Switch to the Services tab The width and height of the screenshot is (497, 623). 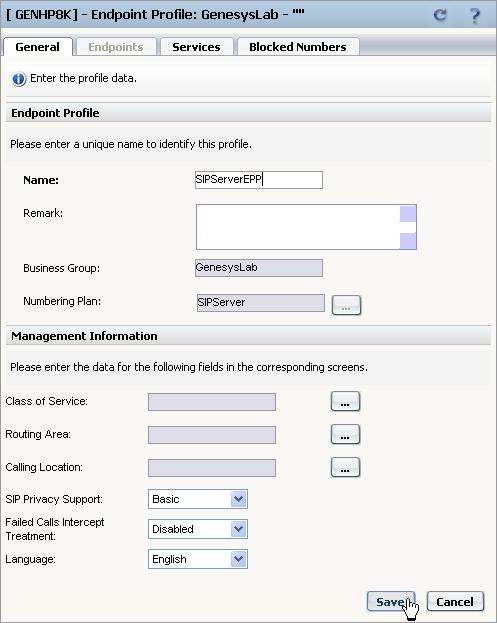pos(196,47)
